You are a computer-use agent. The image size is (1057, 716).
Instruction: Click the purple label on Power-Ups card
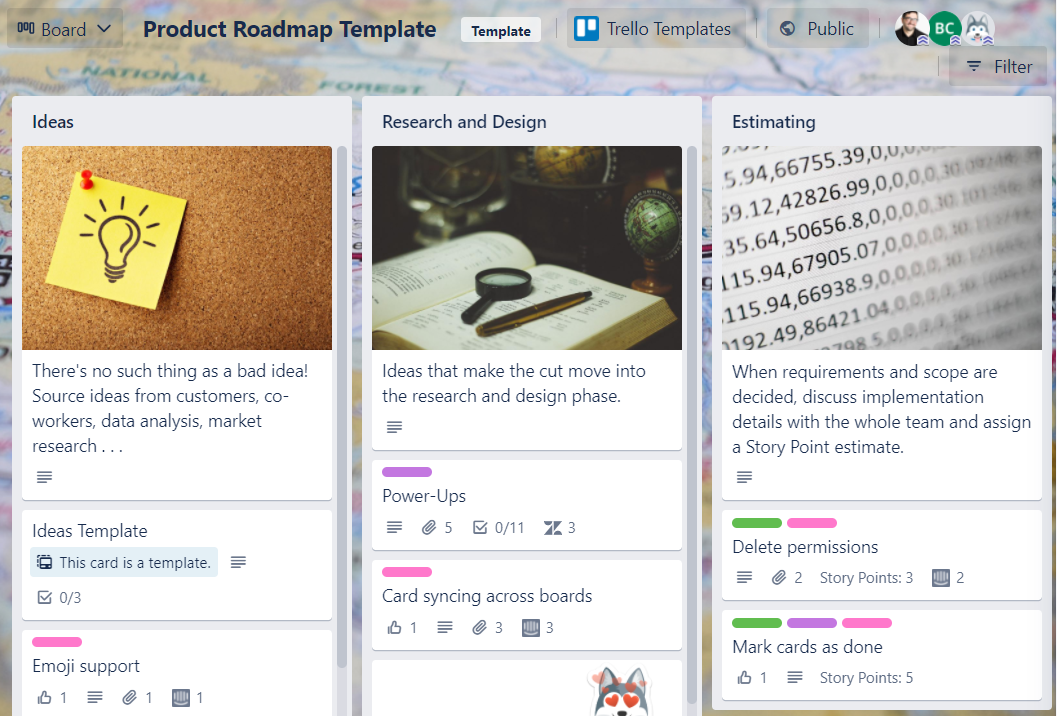pos(407,472)
